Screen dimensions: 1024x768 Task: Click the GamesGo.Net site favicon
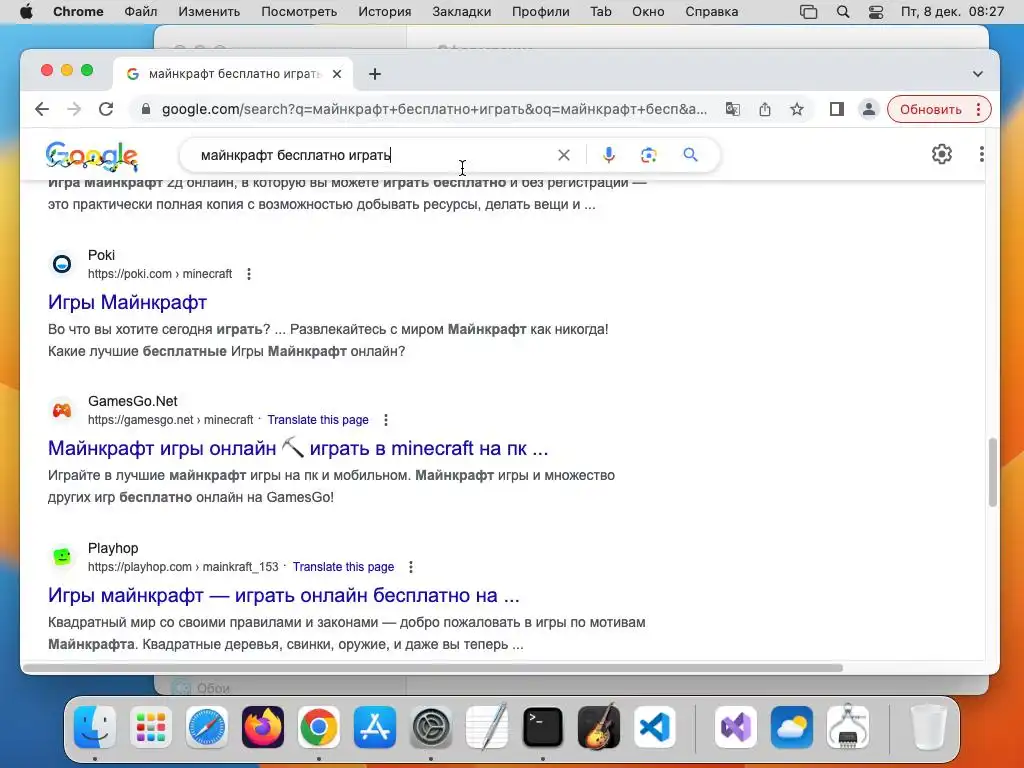pyautogui.click(x=62, y=410)
